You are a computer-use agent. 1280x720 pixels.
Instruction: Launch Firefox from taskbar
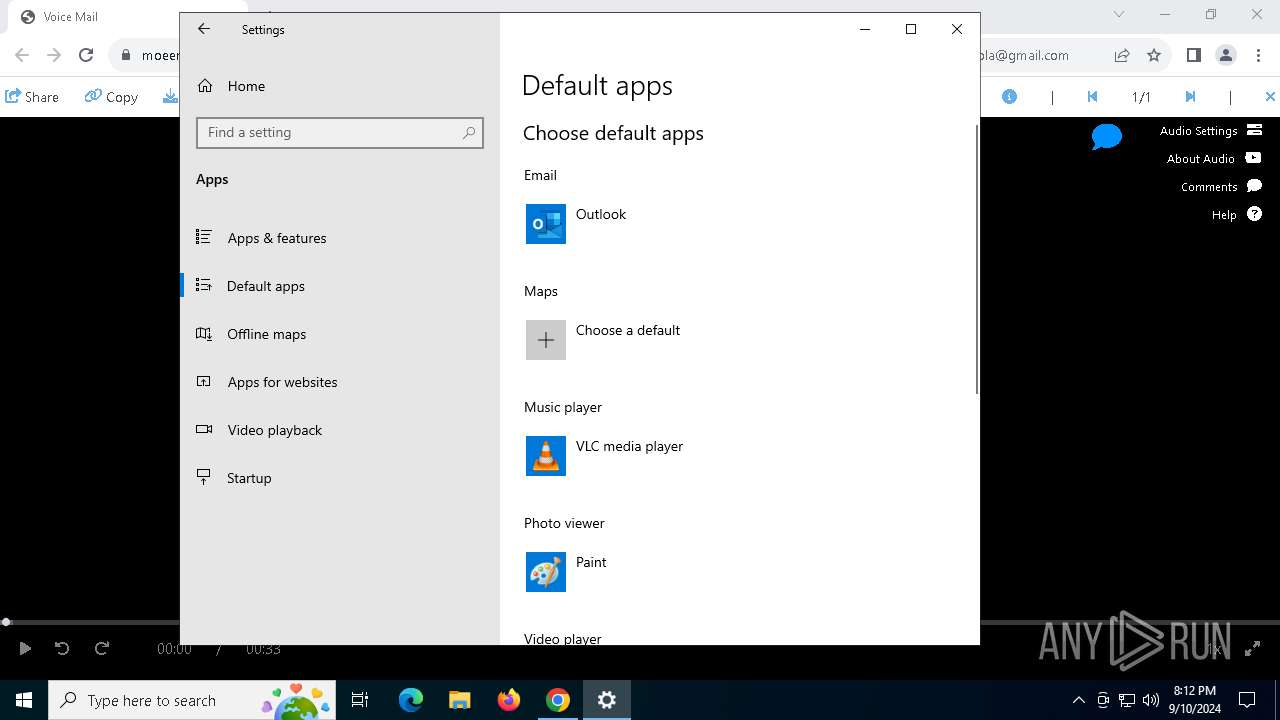[509, 700]
